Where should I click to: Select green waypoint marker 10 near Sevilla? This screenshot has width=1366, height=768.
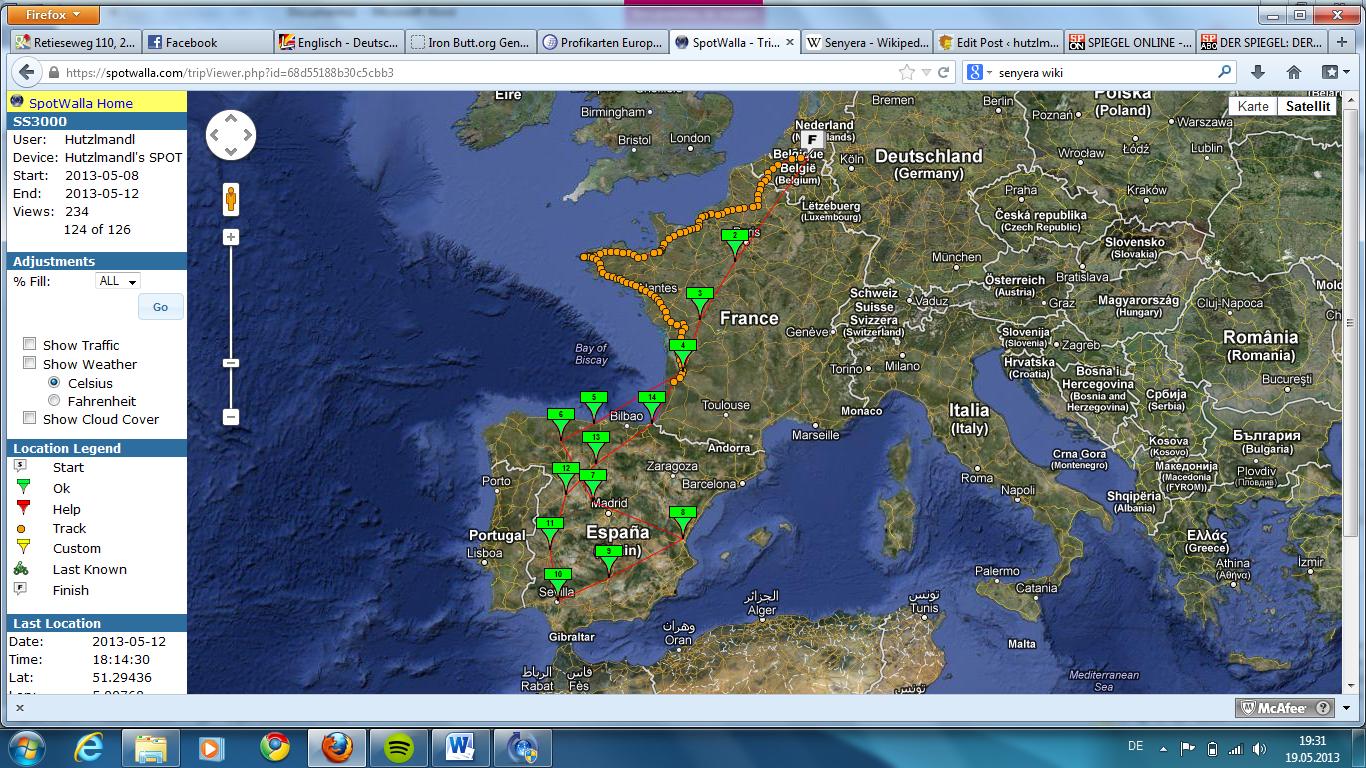click(557, 576)
